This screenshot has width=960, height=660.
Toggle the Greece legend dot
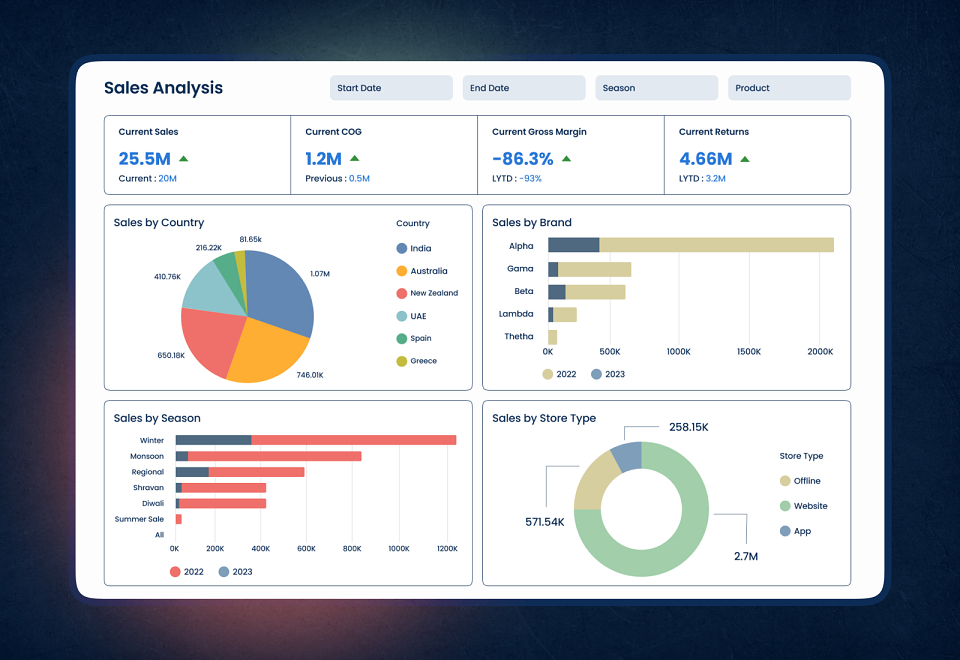(402, 361)
